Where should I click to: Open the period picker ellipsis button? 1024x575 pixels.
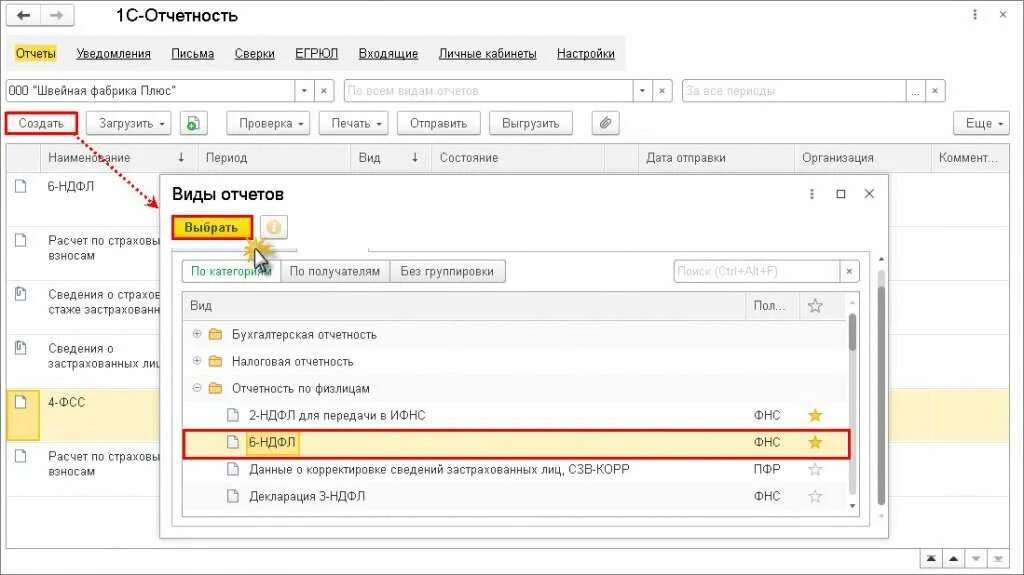click(x=916, y=91)
